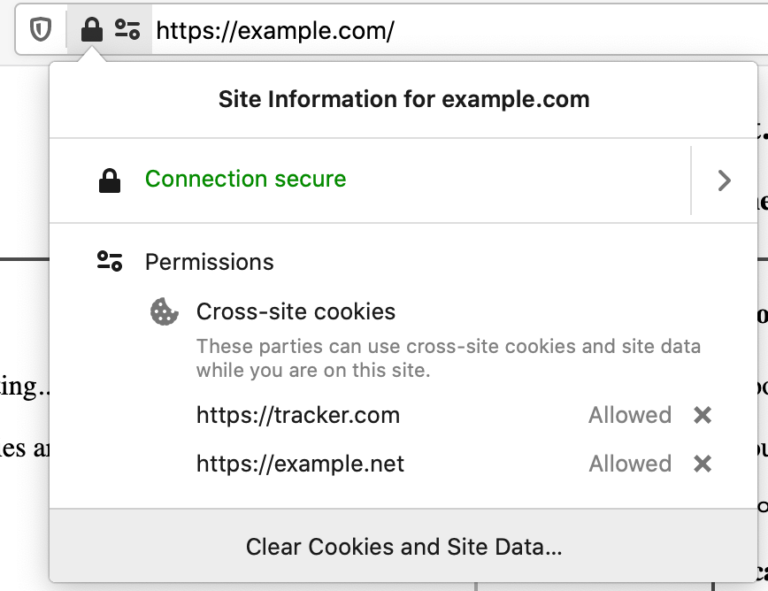The width and height of the screenshot is (768, 591).
Task: Click Allowed status next to tracker.com
Action: [630, 415]
